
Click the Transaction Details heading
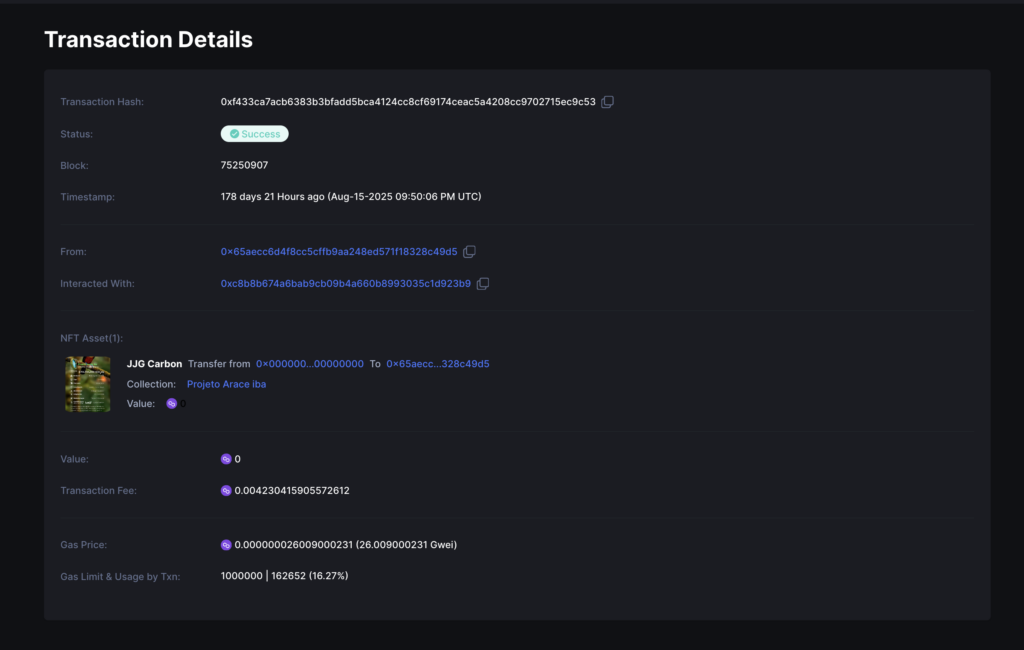148,40
